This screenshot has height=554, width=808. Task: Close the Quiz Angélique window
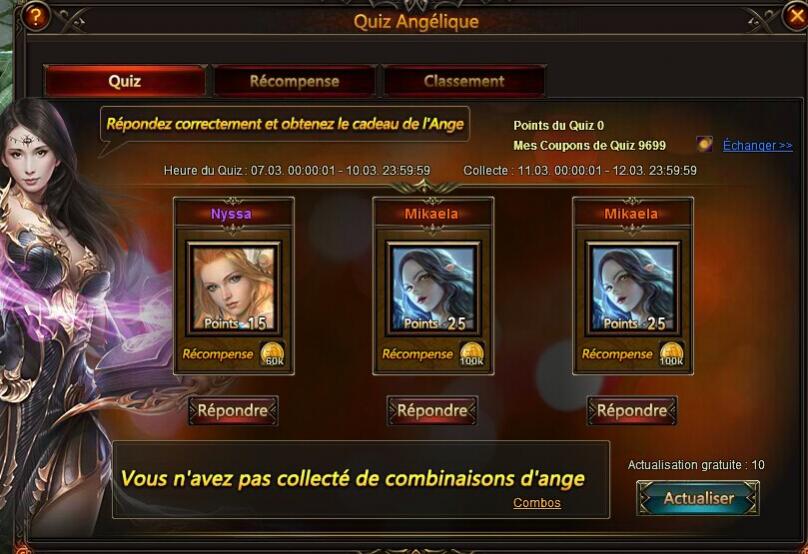(796, 16)
